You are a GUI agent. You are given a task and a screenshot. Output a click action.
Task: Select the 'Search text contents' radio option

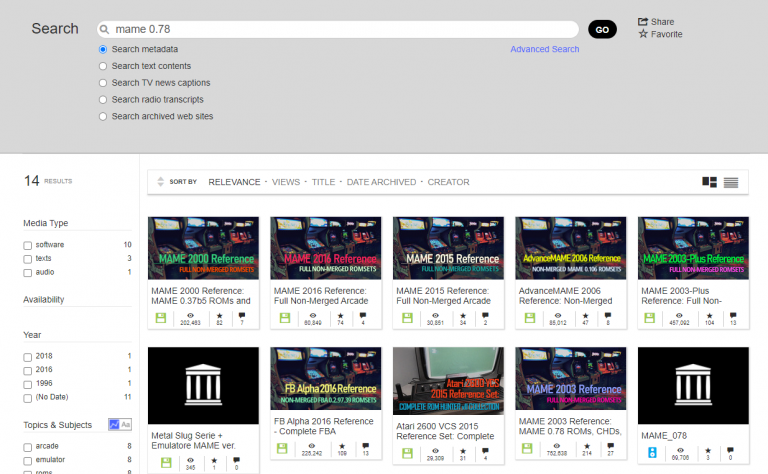(x=103, y=66)
